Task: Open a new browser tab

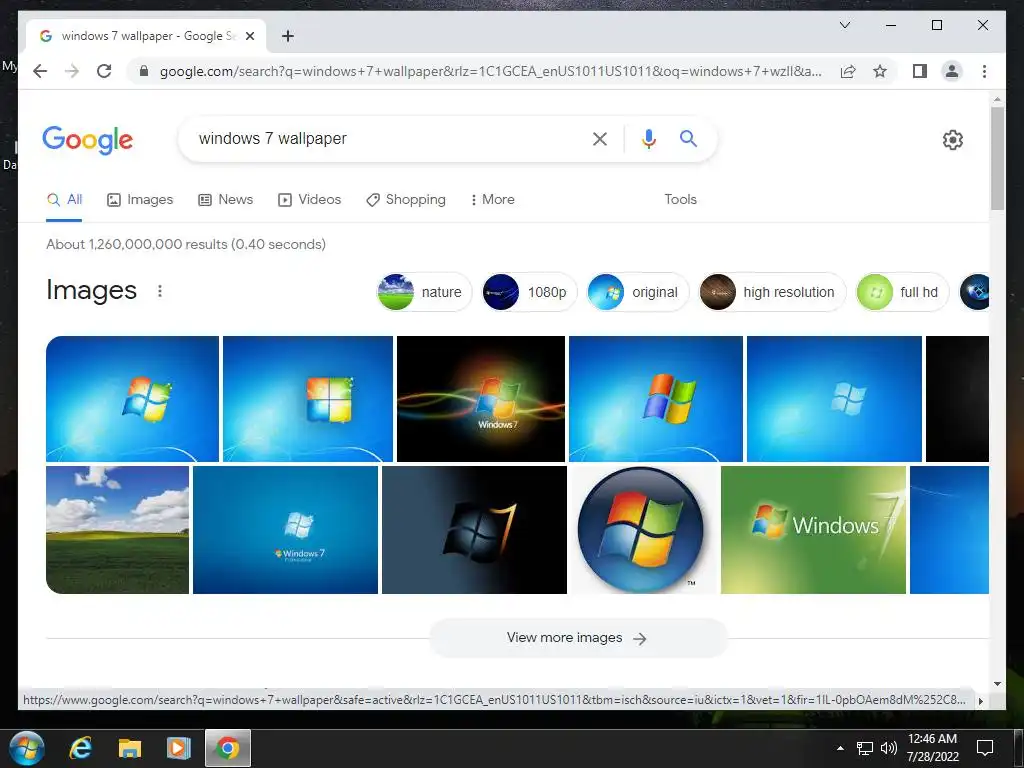Action: coord(287,36)
